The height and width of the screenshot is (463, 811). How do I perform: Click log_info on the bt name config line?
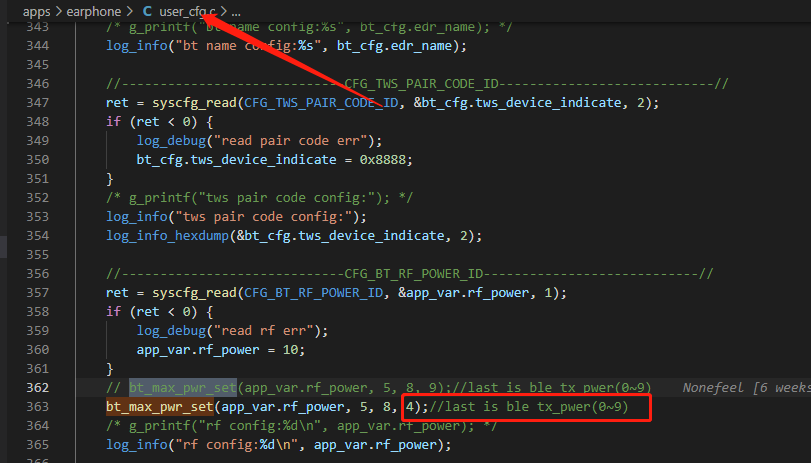137,46
